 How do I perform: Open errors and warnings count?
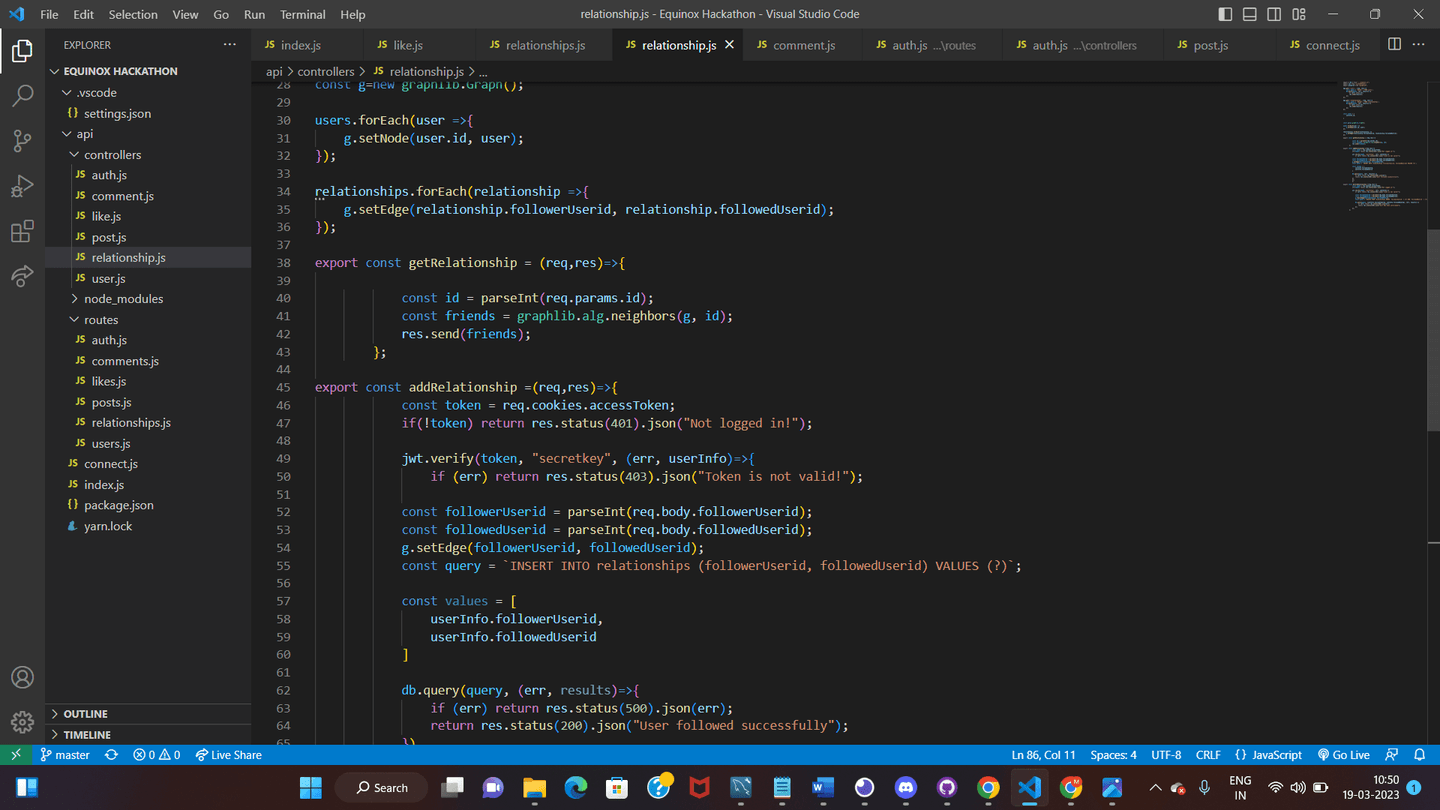point(157,755)
